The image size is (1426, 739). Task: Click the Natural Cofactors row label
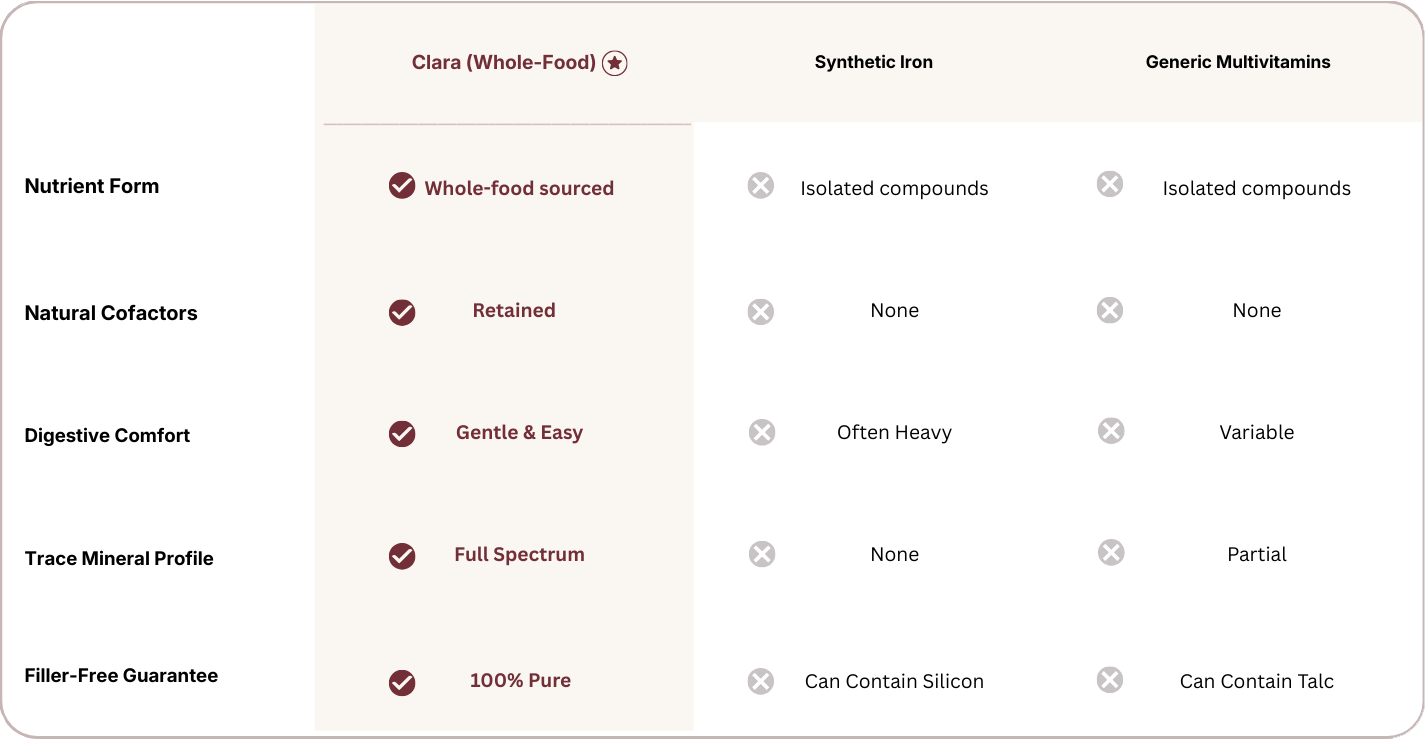(x=111, y=313)
